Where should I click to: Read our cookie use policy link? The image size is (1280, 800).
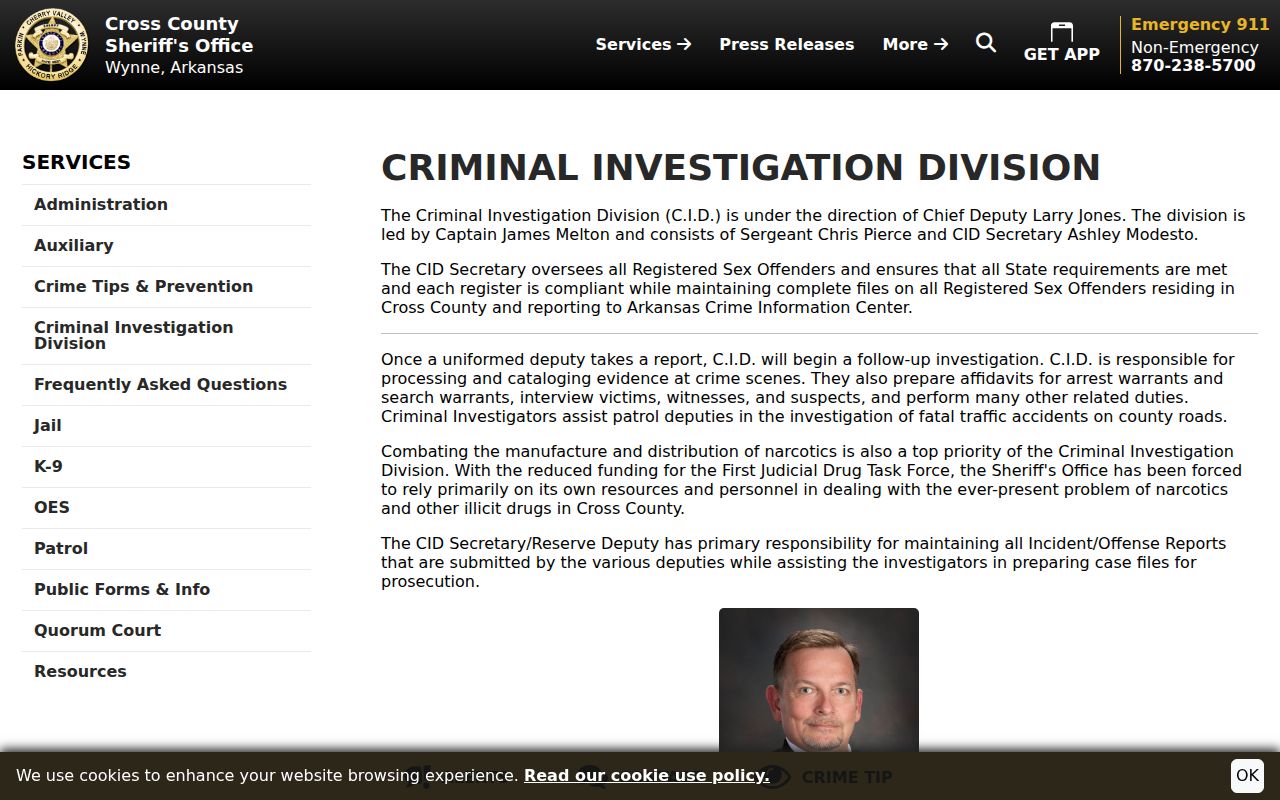646,775
